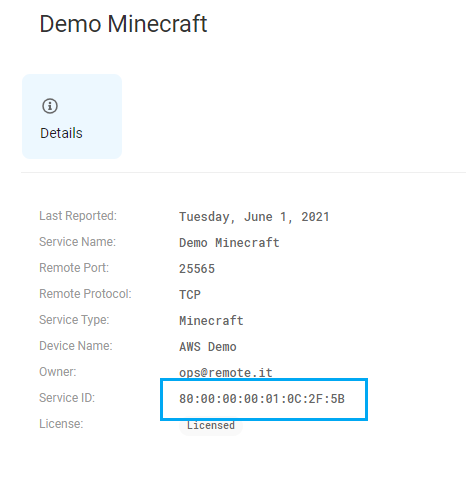Open the Details tab card
This screenshot has width=466, height=480.
[x=72, y=116]
